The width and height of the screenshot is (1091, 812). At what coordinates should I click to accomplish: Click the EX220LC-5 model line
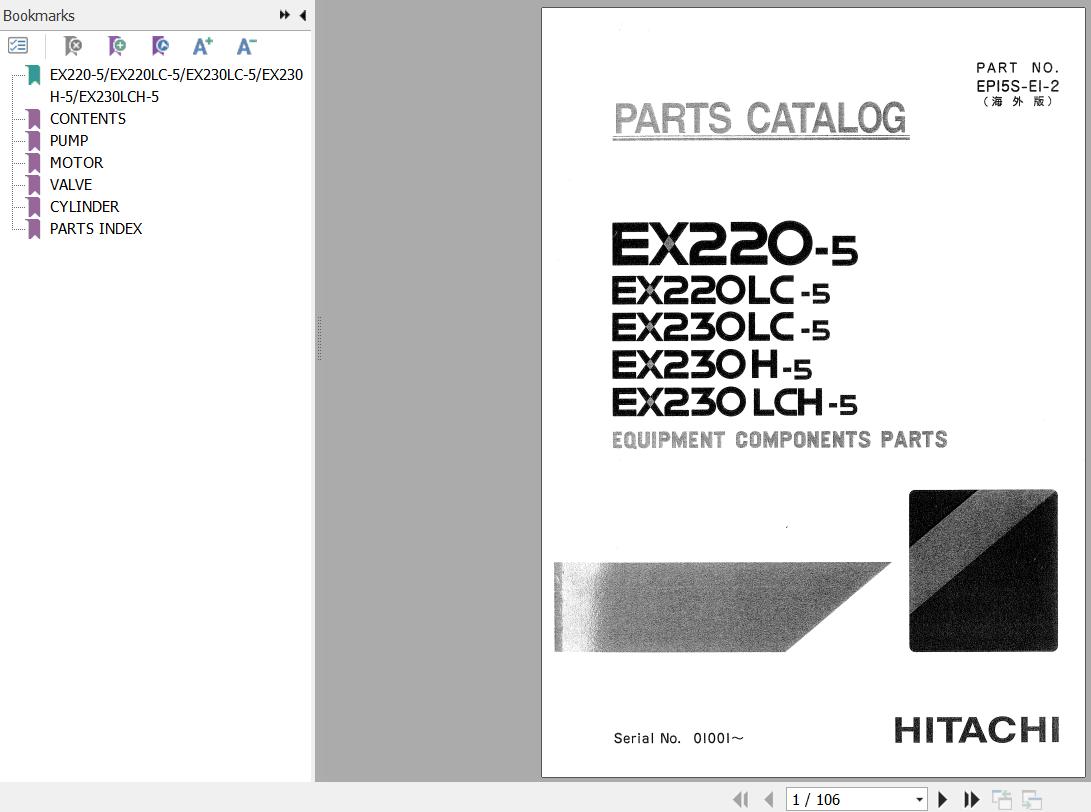[x=721, y=290]
